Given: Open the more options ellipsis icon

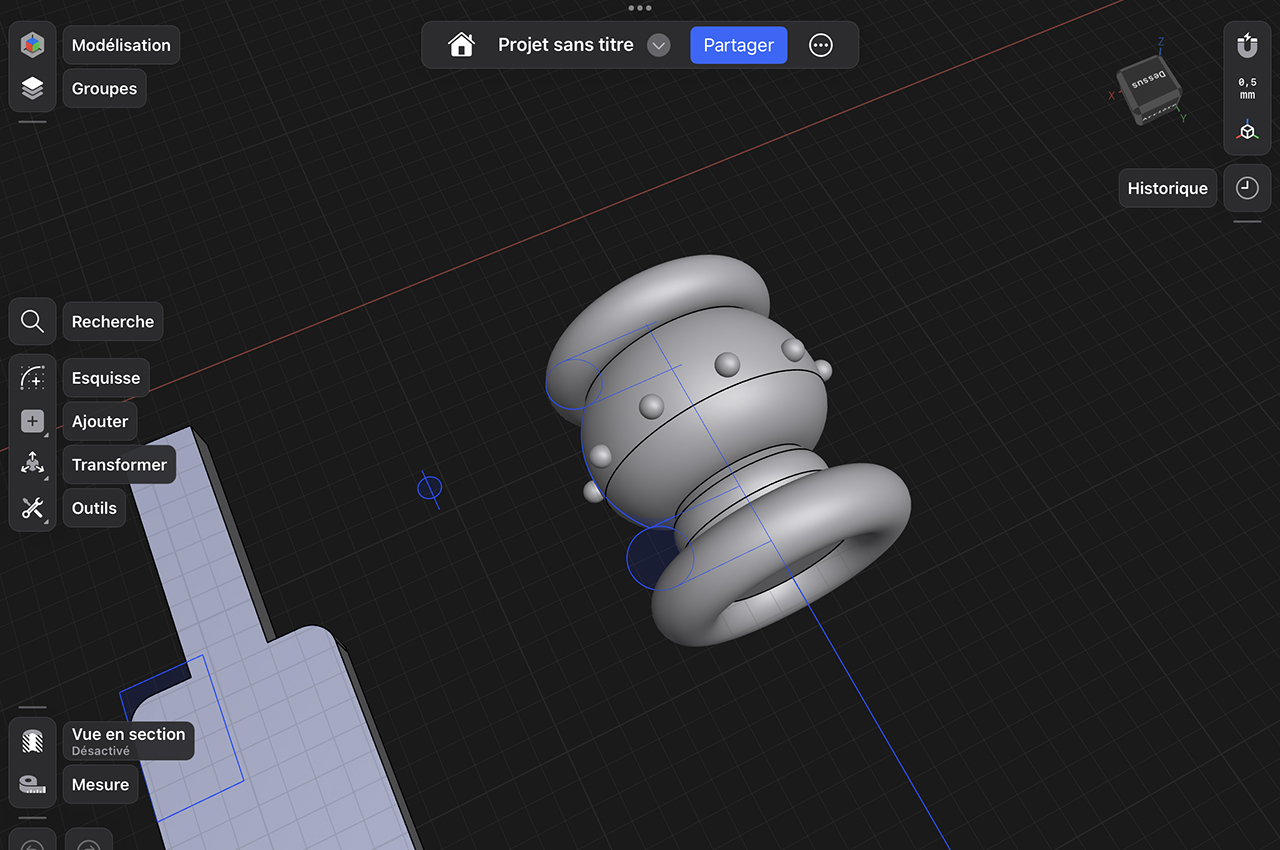Looking at the screenshot, I should tap(821, 45).
